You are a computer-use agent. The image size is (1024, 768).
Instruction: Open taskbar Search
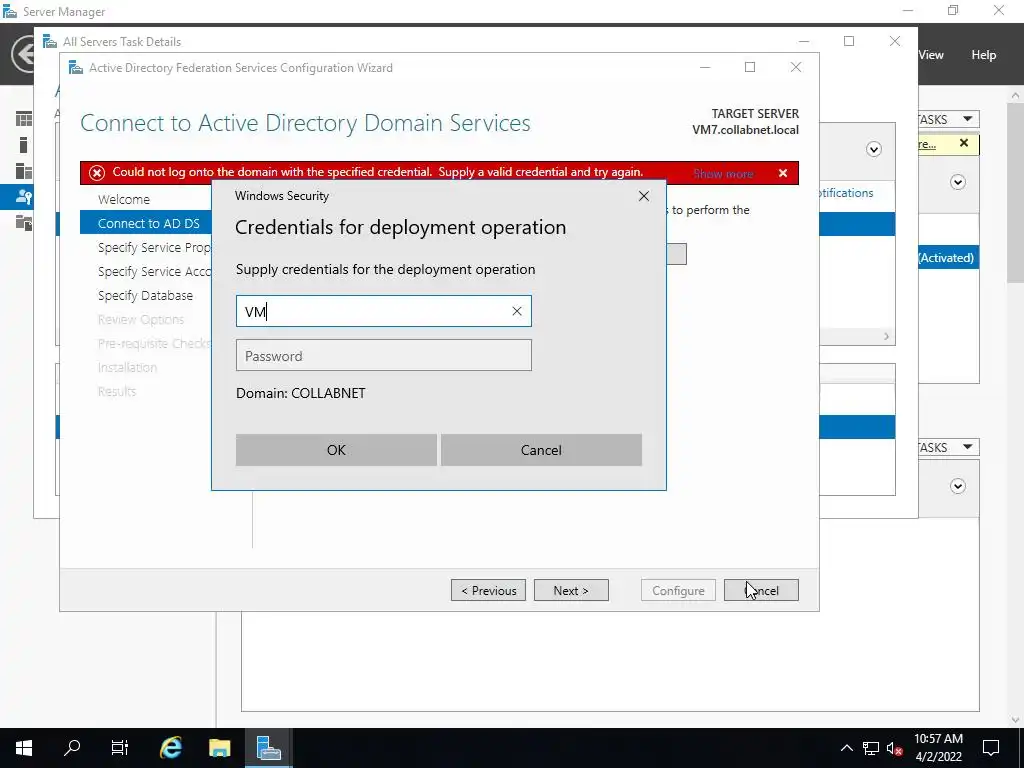coord(72,748)
